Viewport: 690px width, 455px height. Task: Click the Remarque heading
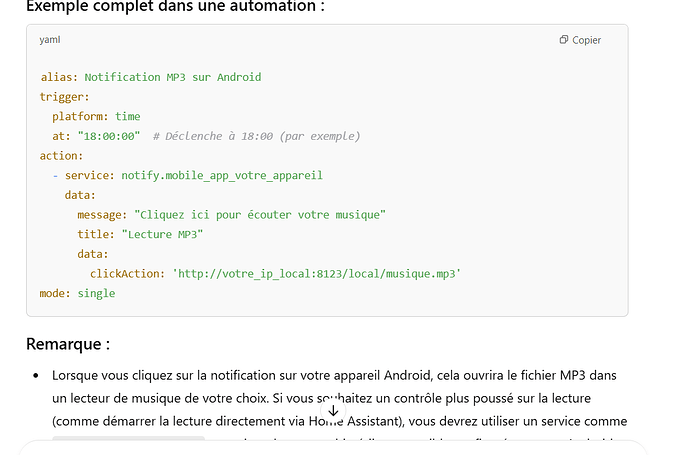68,344
